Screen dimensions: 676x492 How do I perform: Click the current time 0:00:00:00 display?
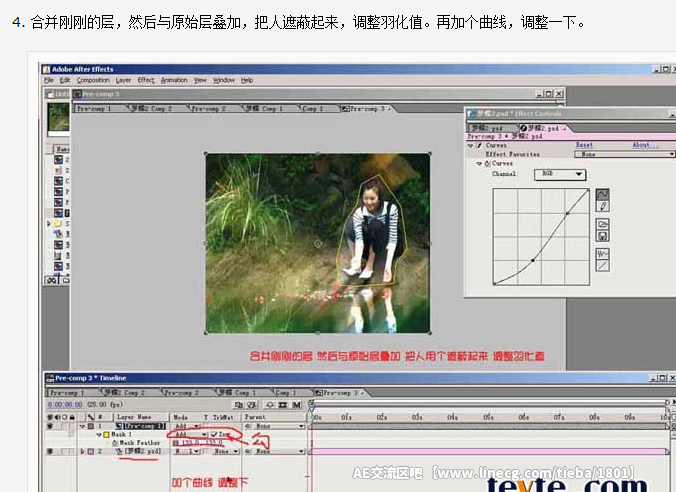65,405
